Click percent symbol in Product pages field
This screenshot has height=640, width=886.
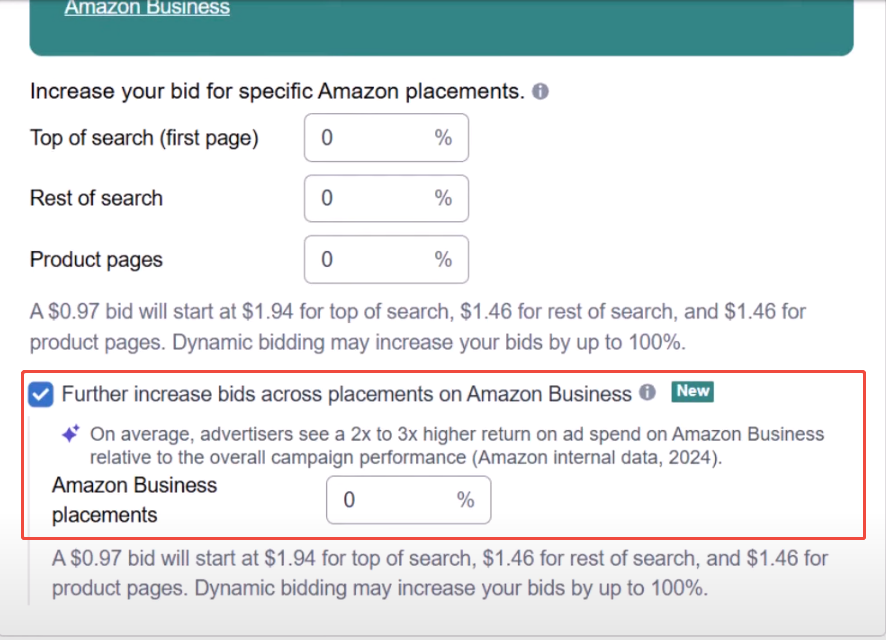point(443,260)
